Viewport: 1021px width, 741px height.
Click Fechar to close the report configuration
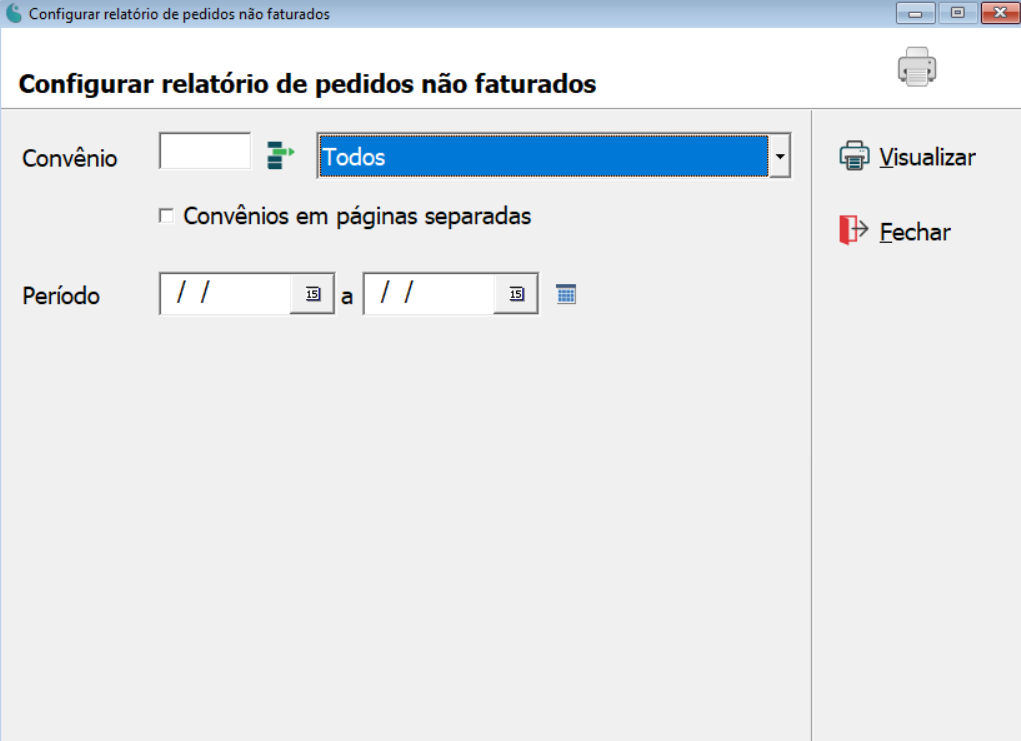913,231
